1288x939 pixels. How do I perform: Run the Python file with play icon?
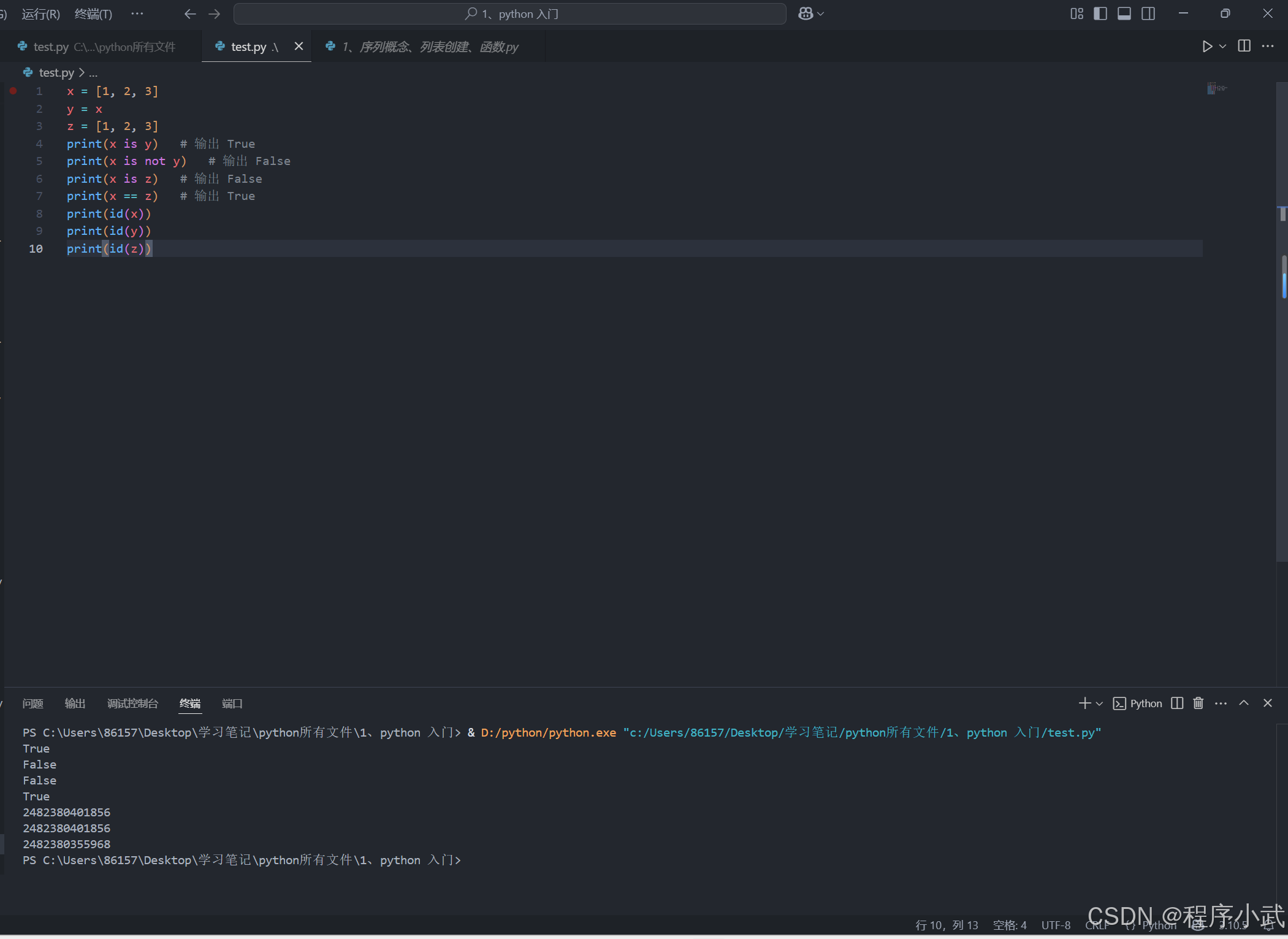(1206, 47)
